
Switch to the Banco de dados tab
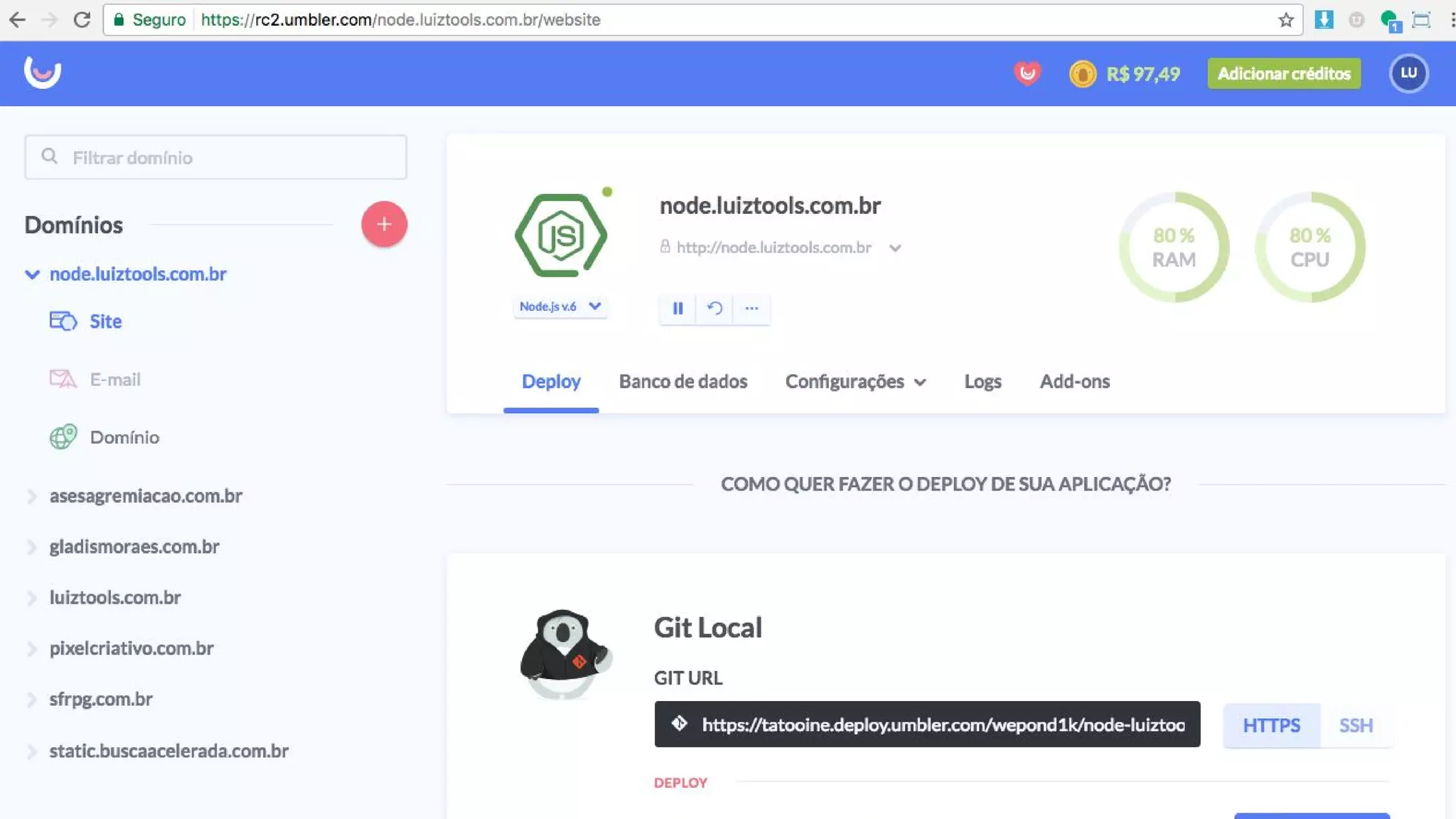(x=682, y=382)
